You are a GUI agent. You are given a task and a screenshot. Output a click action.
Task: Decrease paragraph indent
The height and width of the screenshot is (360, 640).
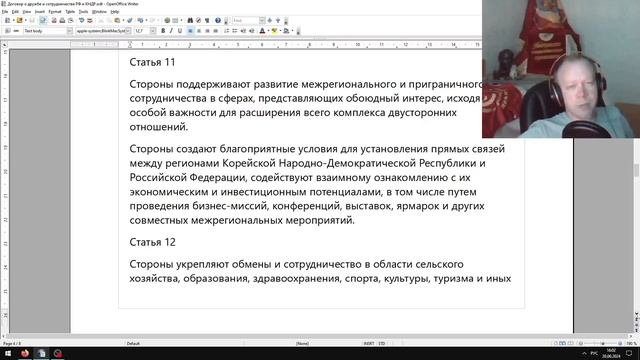(x=243, y=31)
